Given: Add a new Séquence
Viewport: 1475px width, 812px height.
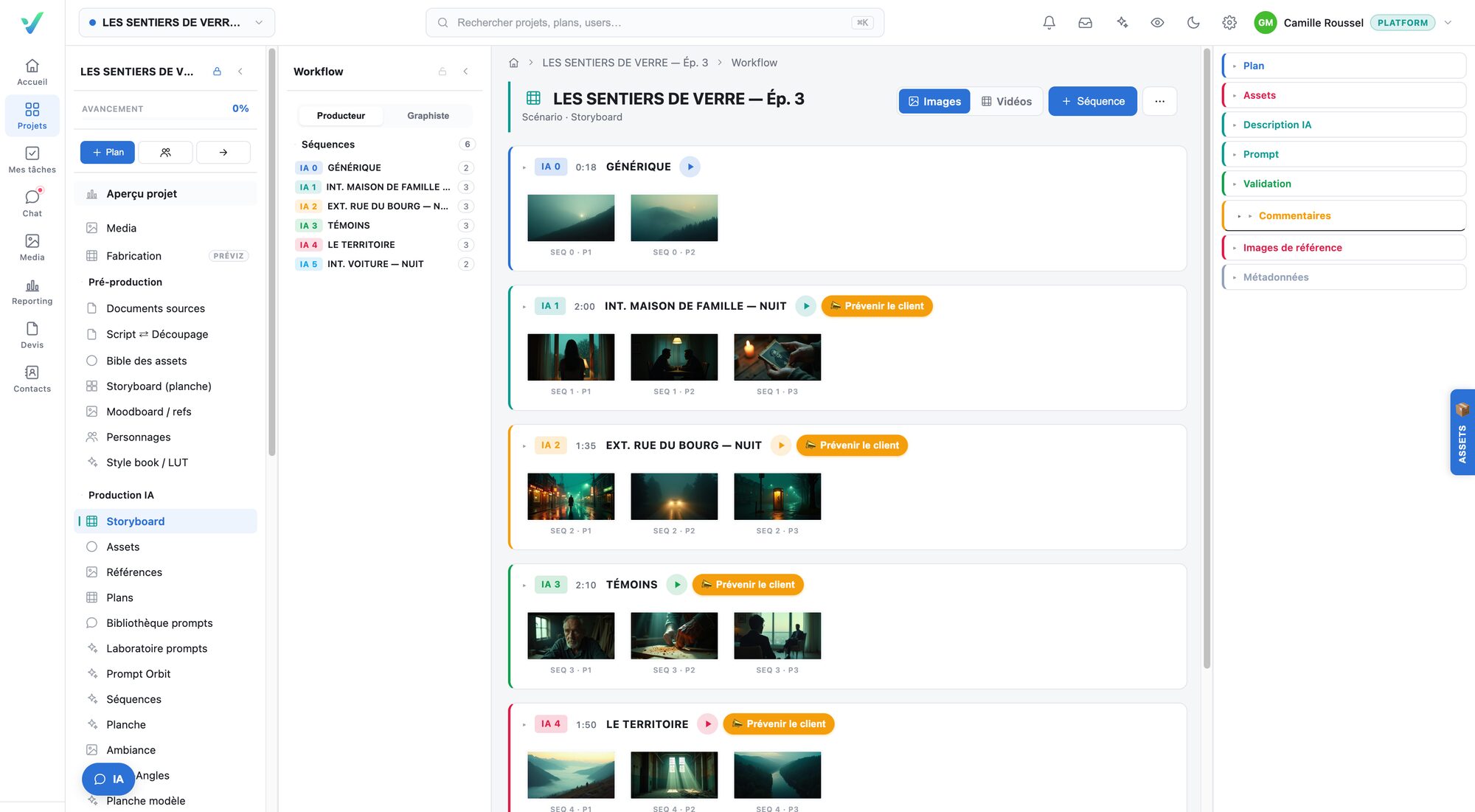Looking at the screenshot, I should pyautogui.click(x=1092, y=101).
